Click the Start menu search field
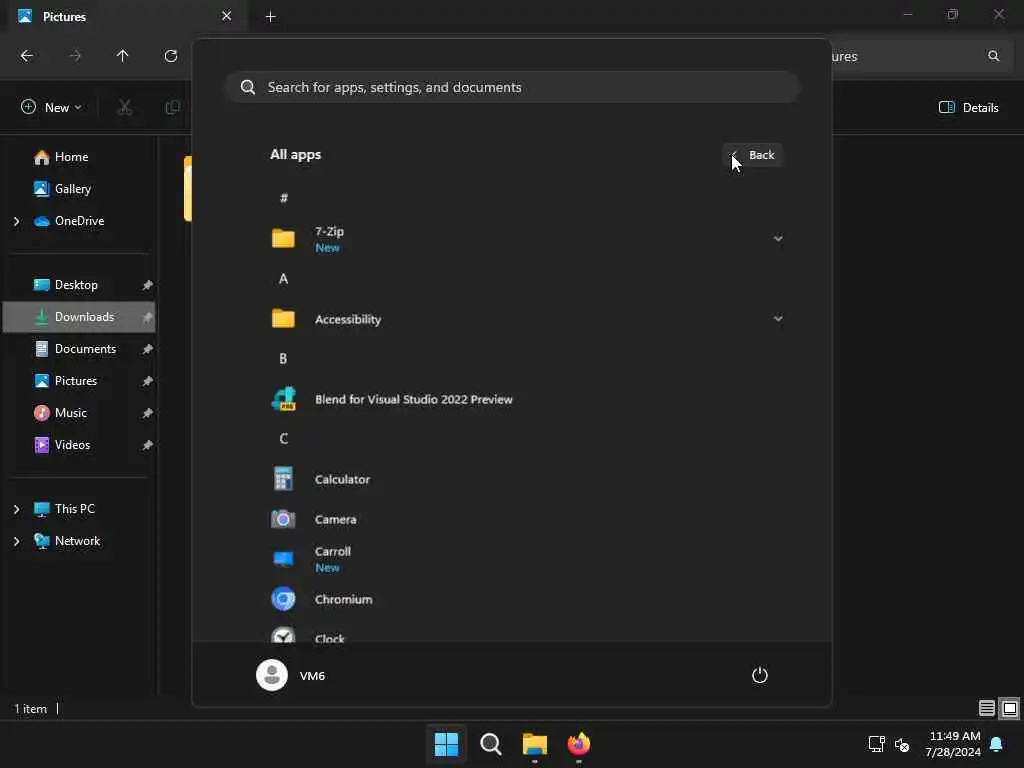The height and width of the screenshot is (768, 1024). [x=513, y=87]
